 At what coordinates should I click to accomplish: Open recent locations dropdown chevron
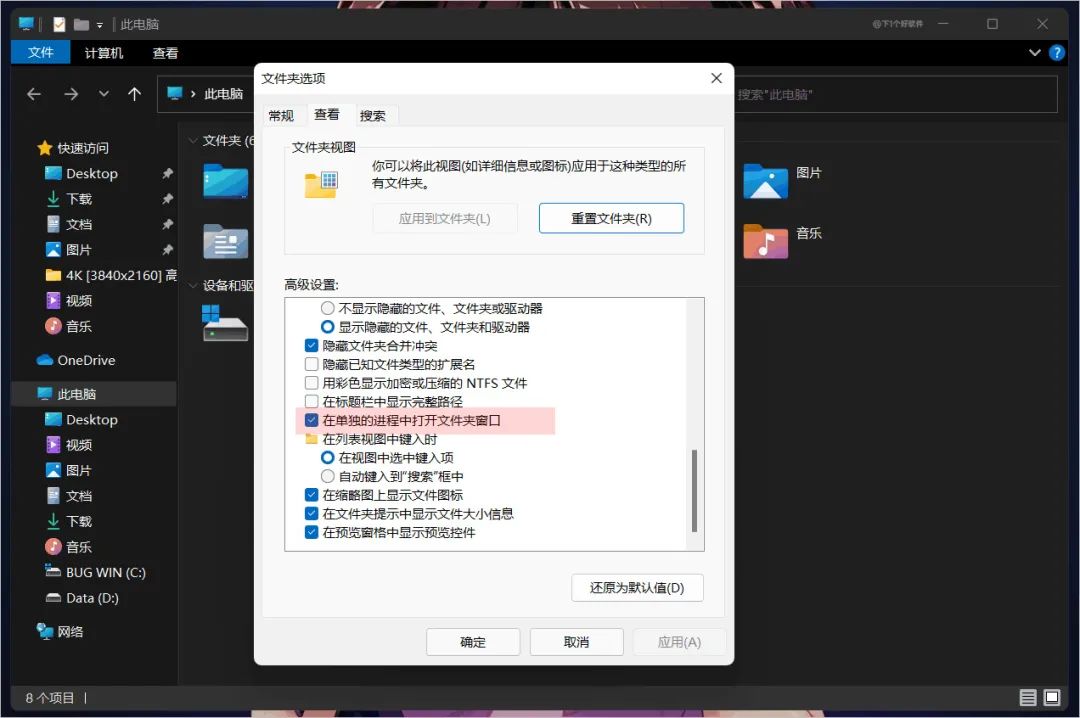click(103, 94)
